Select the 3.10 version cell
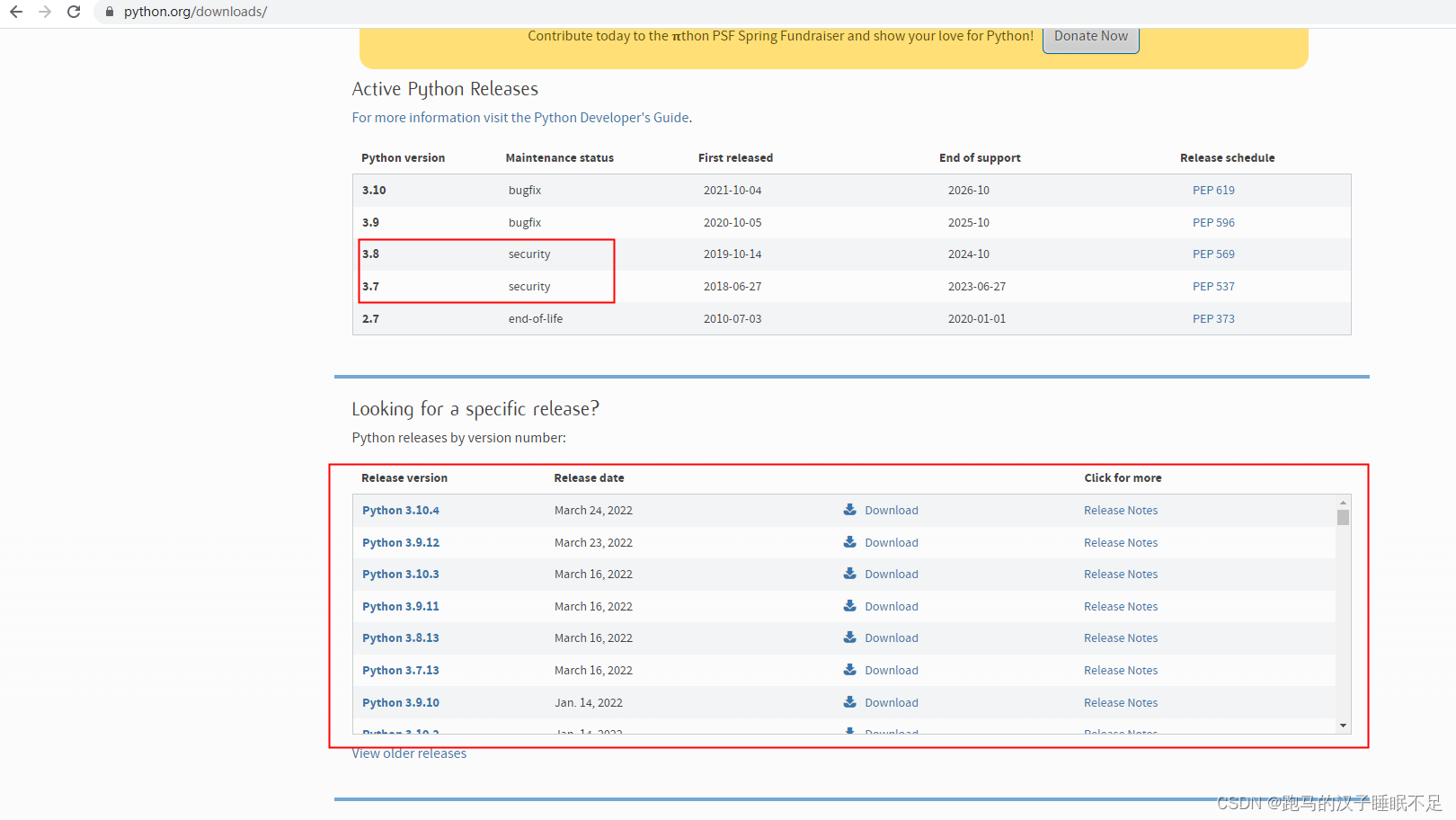Screen dimensions: 1456x820 (374, 191)
